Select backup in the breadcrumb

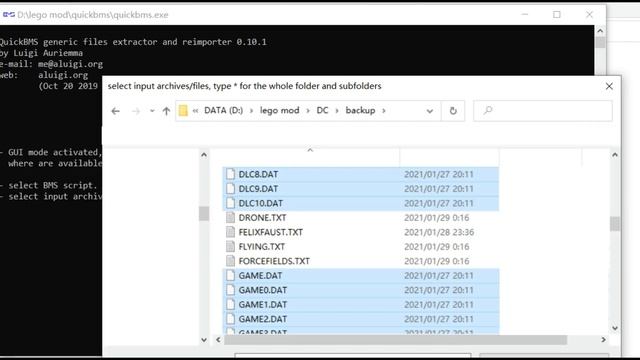coord(360,111)
